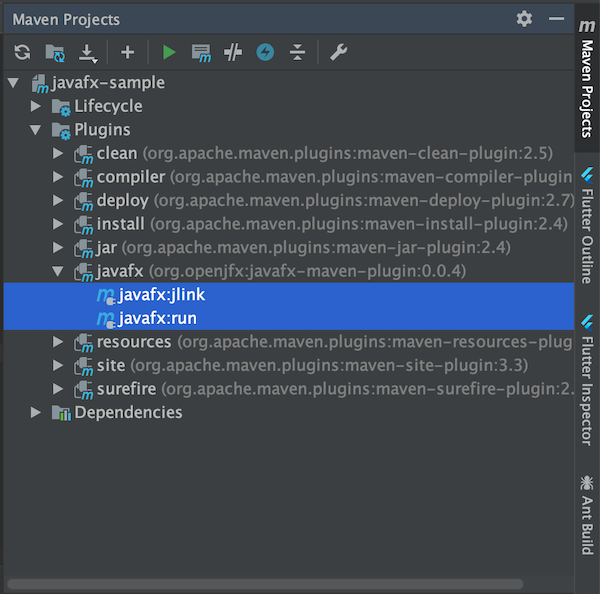The height and width of the screenshot is (594, 600).
Task: Click Add Maven Projects plus icon
Action: [127, 52]
